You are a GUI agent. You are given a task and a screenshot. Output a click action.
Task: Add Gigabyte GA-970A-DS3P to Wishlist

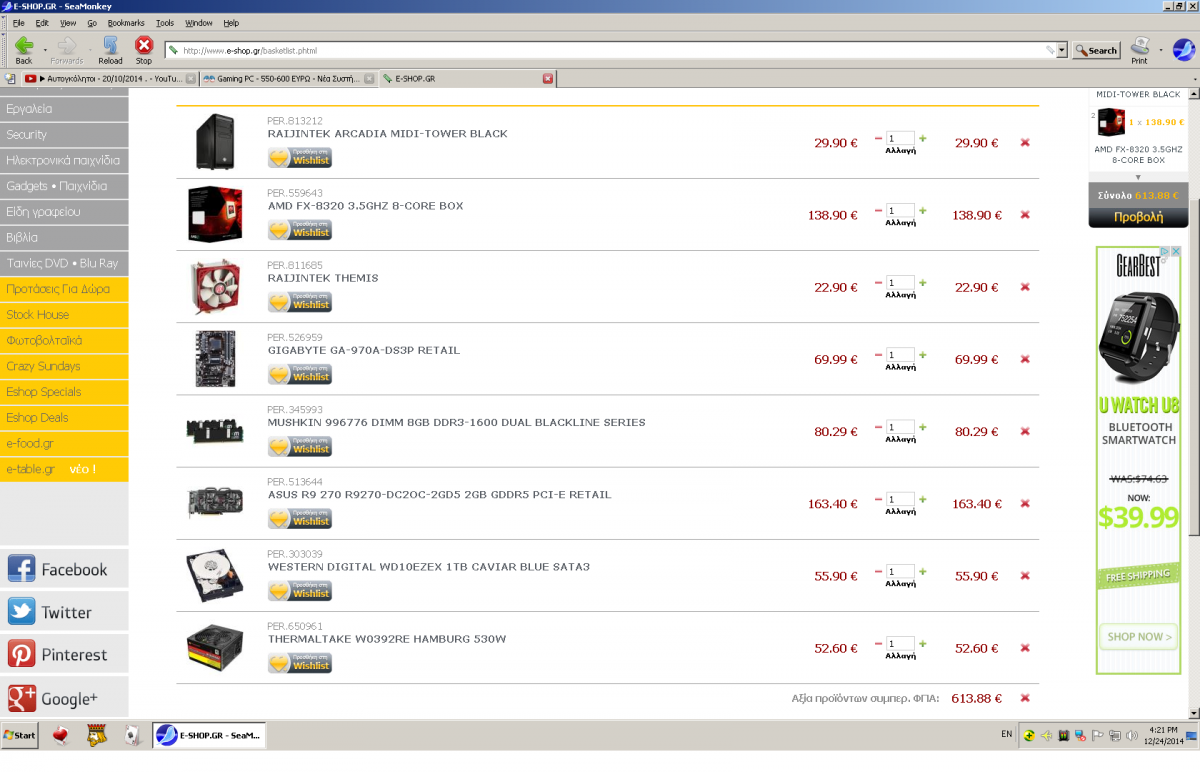tap(300, 374)
